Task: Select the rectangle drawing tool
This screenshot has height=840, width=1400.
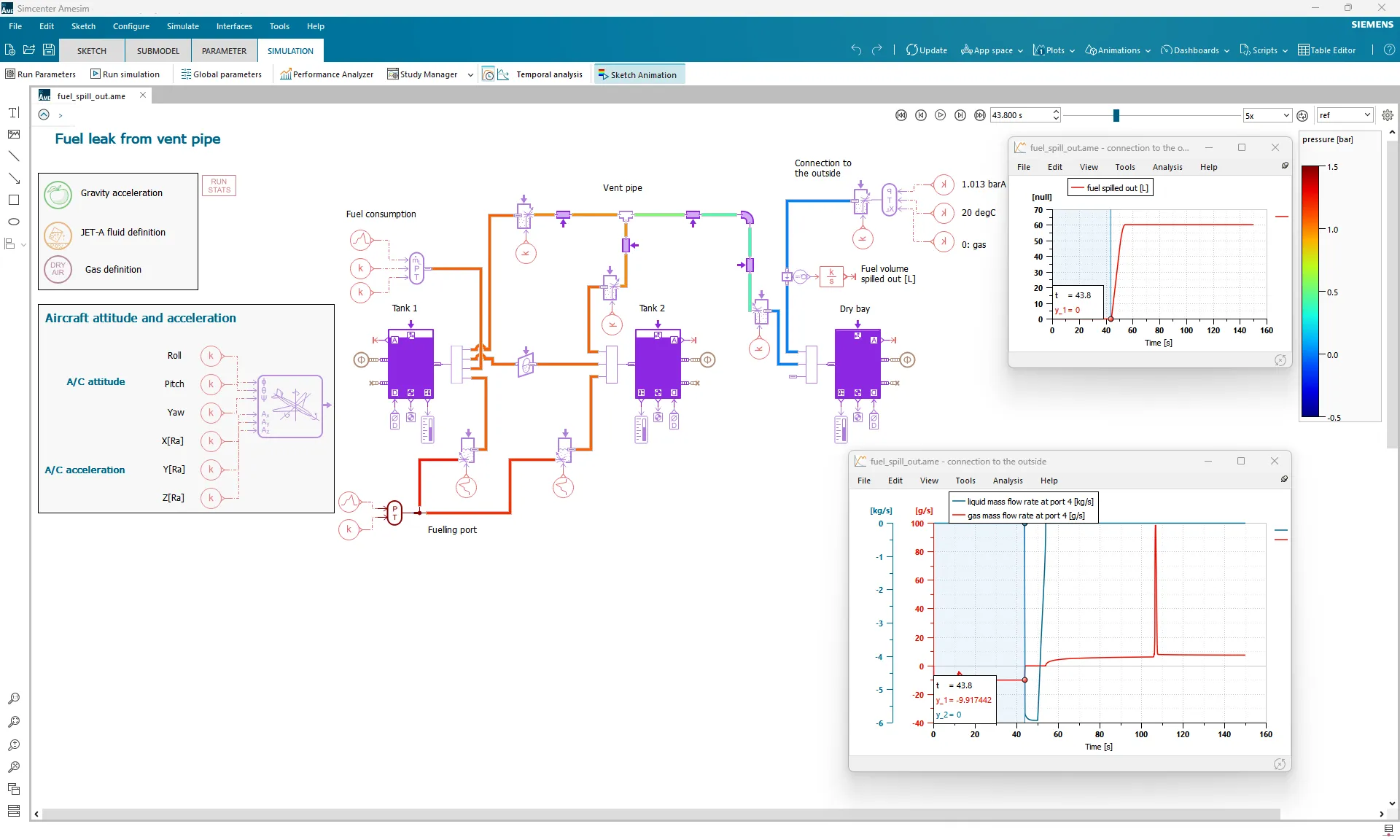Action: click(x=13, y=200)
